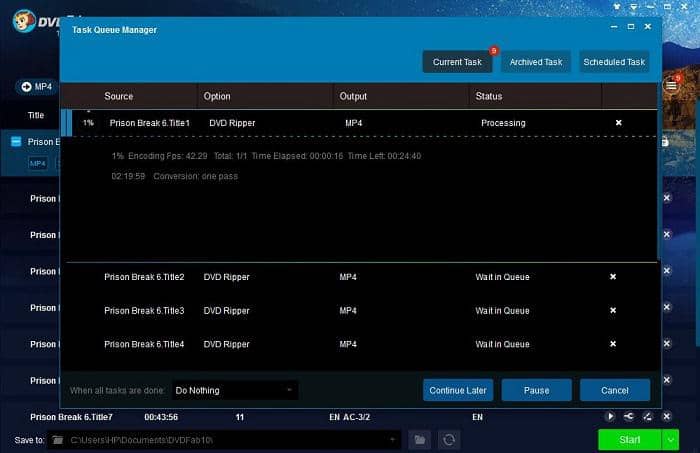The height and width of the screenshot is (453, 700).
Task: Pause the current conversion task
Action: coord(537,391)
